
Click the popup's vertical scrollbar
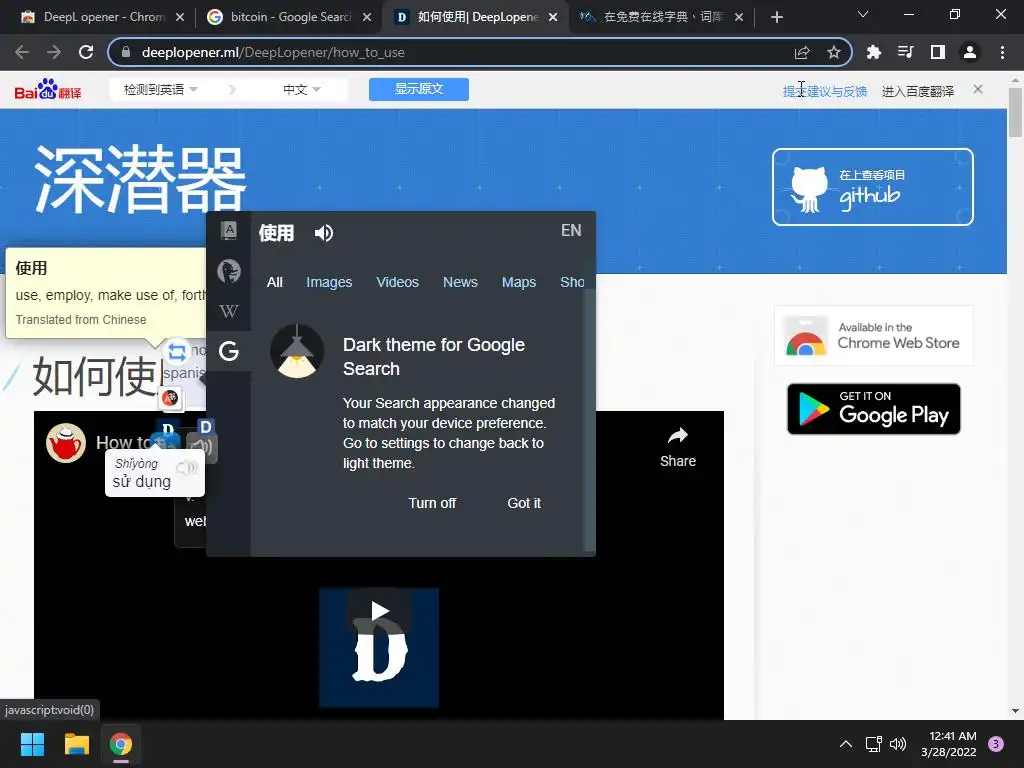pos(590,421)
